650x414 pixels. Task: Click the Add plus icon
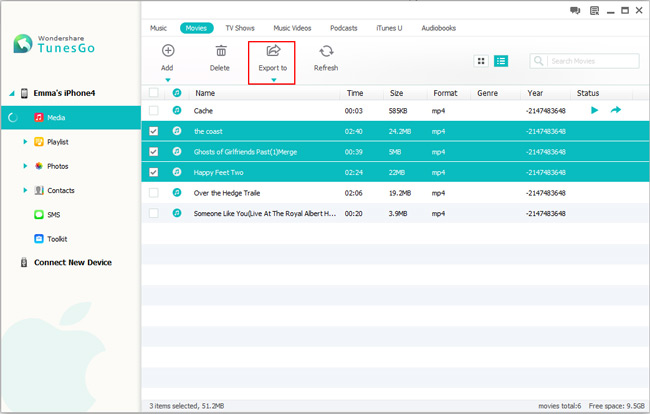[x=168, y=51]
